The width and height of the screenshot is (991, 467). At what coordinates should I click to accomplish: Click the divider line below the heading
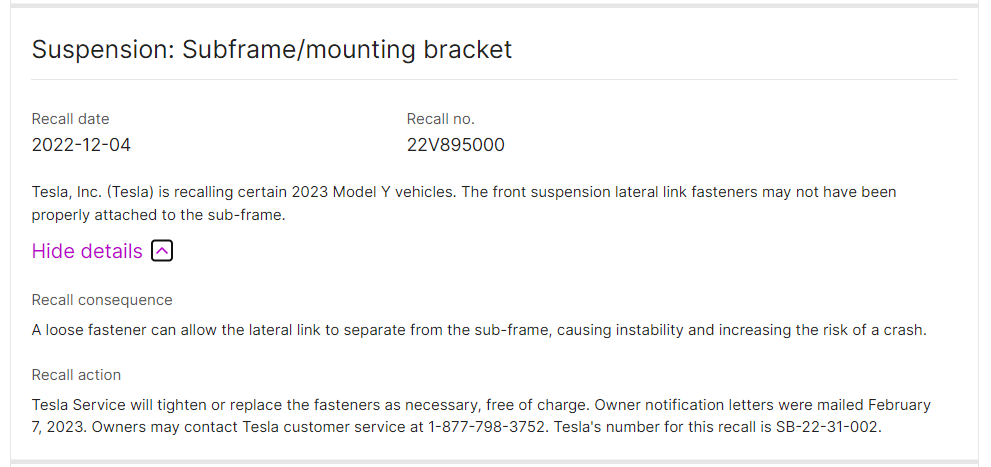click(494, 79)
